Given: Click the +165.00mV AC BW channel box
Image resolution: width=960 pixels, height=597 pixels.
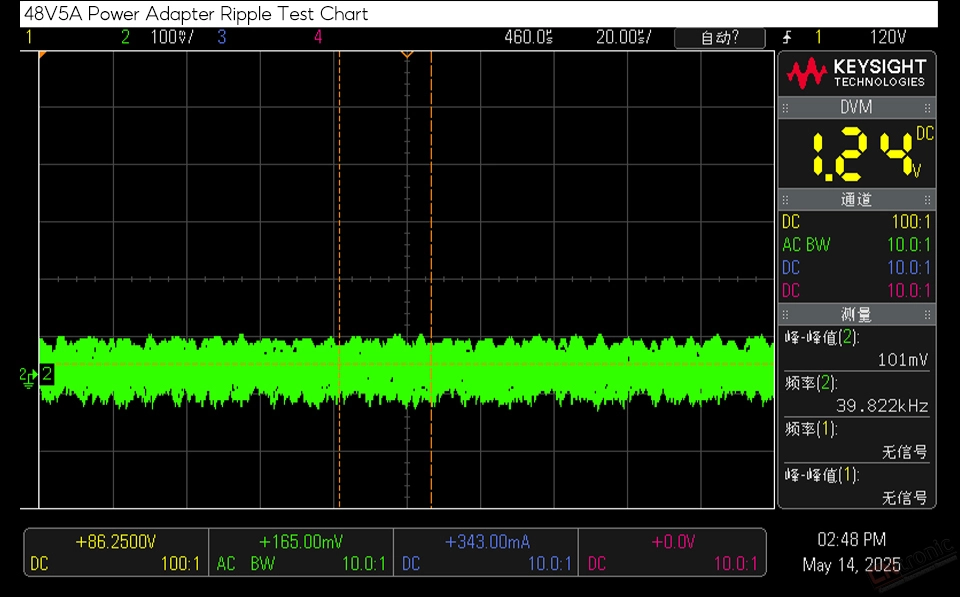Looking at the screenshot, I should [x=301, y=552].
